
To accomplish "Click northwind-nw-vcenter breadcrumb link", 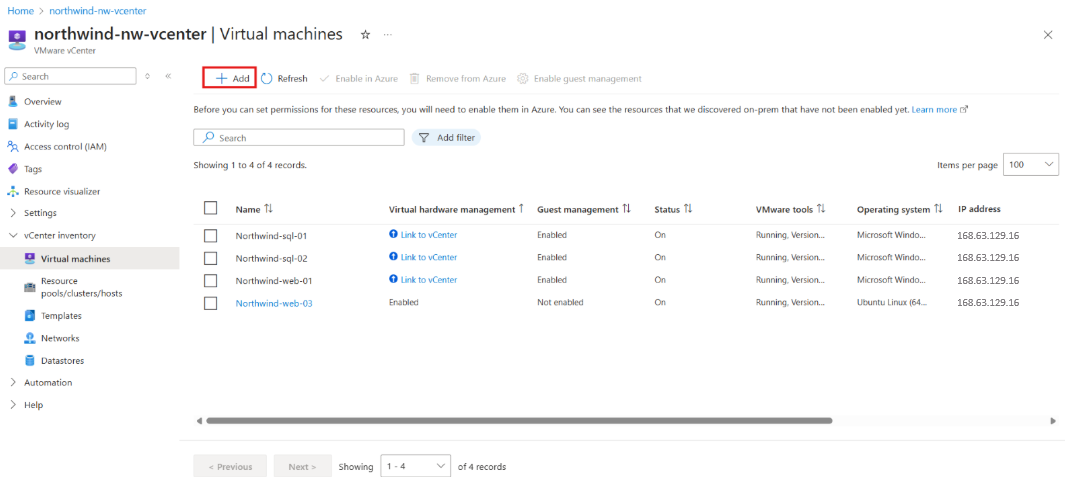I will 98,12.
